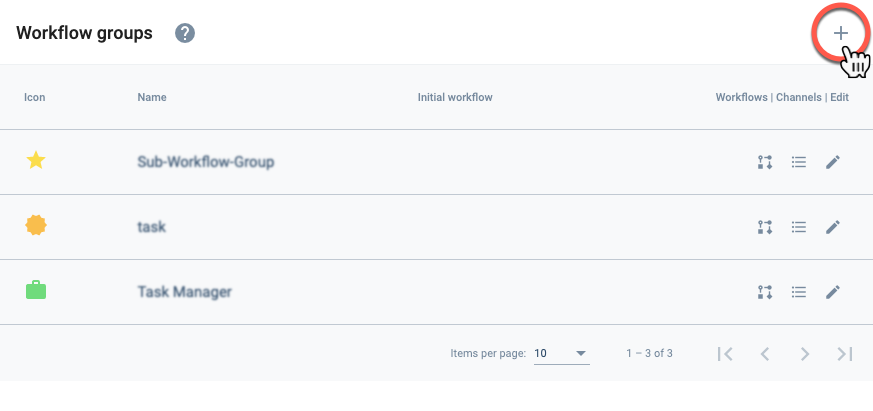Viewport: 873px width, 411px height.
Task: Open channels list of Task Manager group
Action: [x=799, y=292]
